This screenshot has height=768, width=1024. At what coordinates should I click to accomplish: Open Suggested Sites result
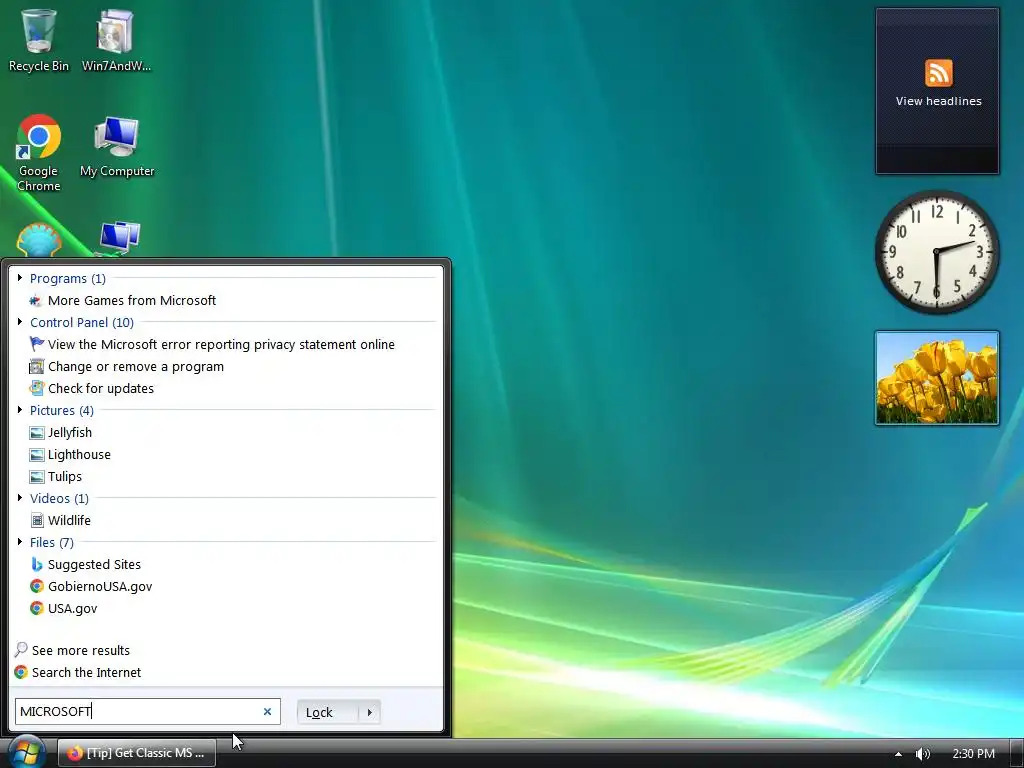point(94,564)
